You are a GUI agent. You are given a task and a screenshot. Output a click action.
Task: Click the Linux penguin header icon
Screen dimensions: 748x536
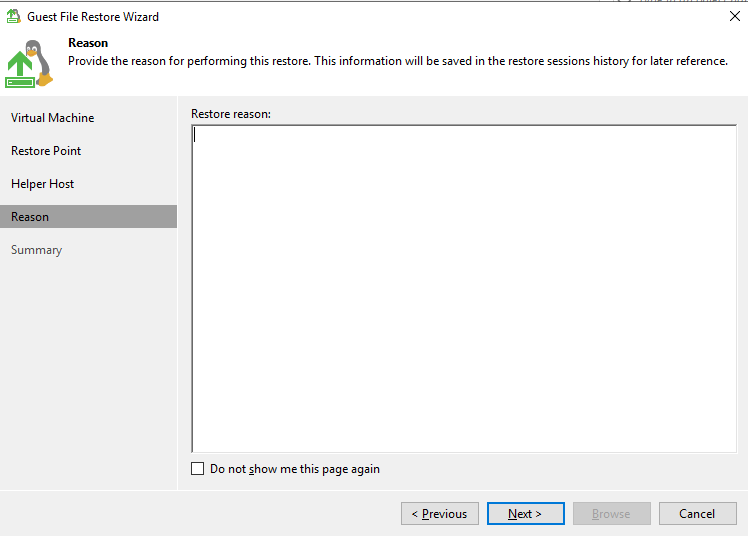coord(36,58)
